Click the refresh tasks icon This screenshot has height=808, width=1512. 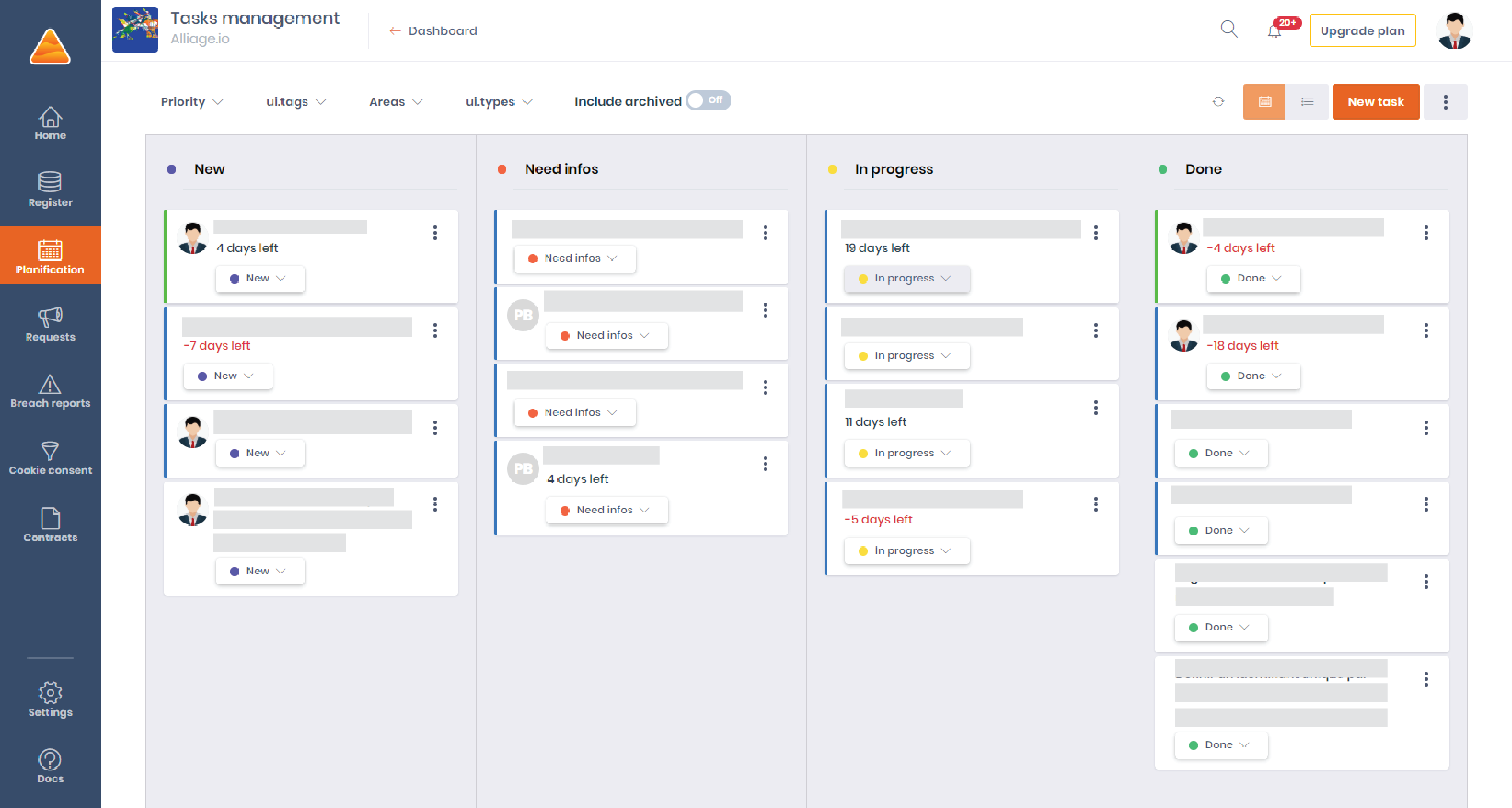coord(1219,102)
